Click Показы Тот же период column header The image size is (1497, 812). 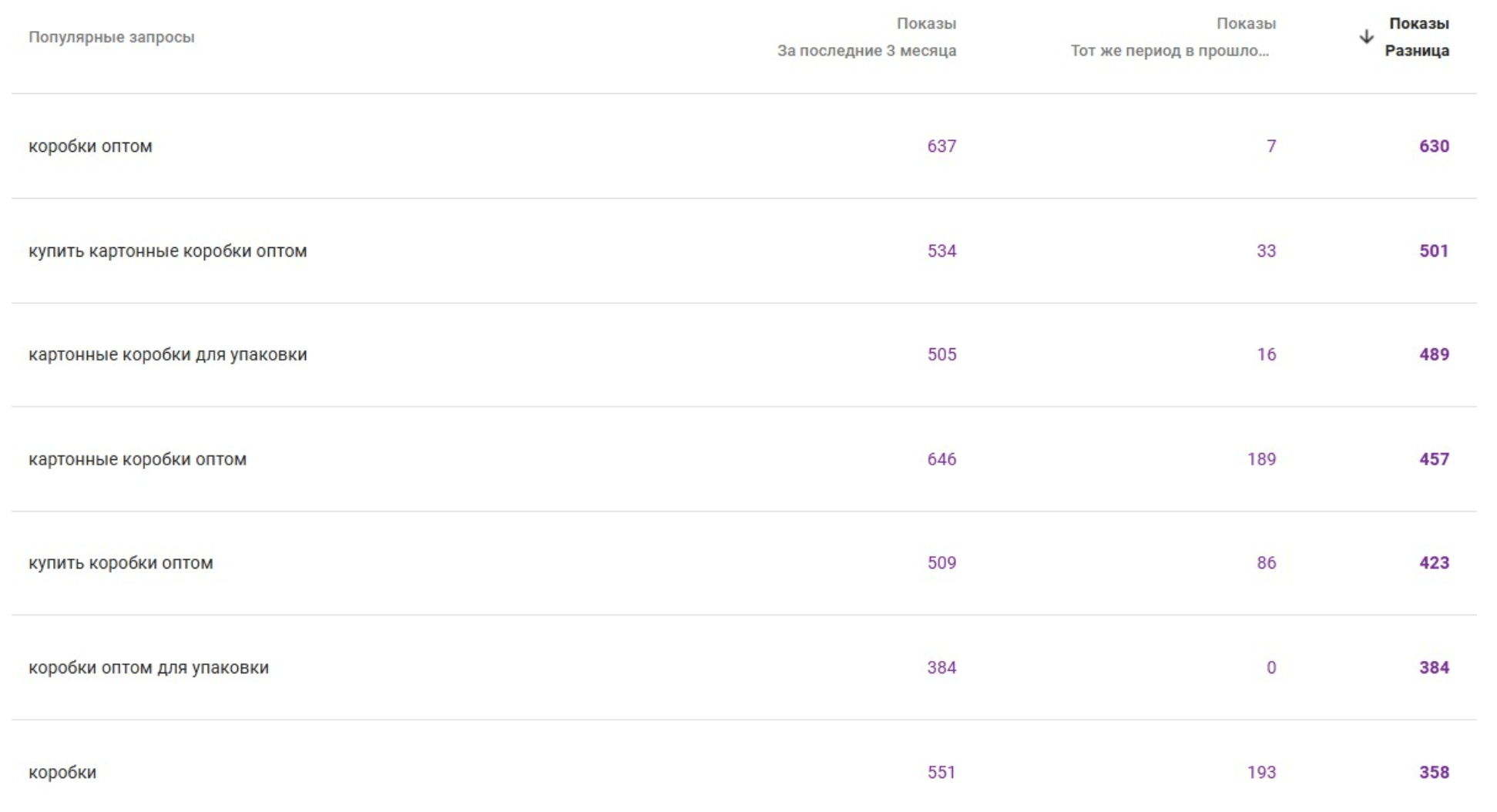pos(1173,37)
